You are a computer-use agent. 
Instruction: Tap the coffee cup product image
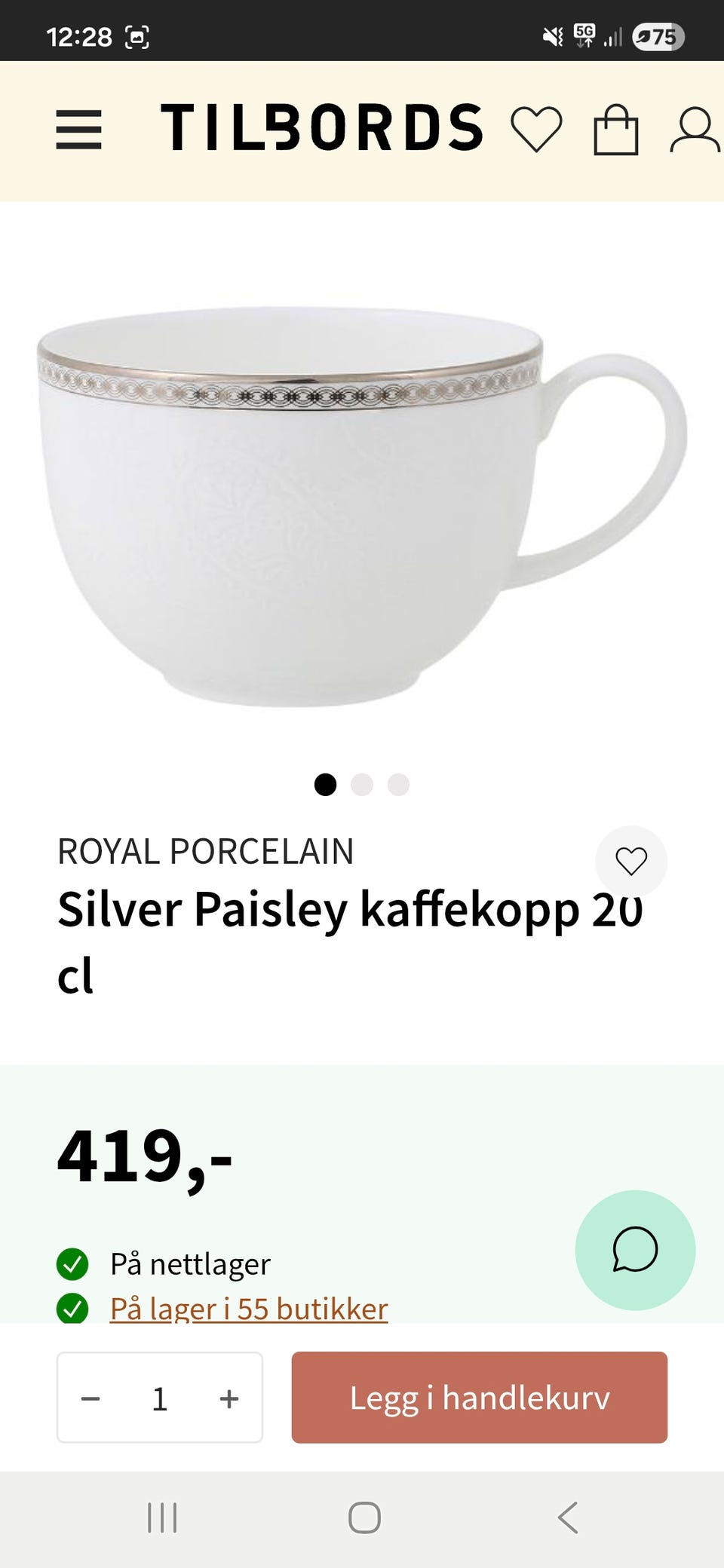(x=362, y=505)
